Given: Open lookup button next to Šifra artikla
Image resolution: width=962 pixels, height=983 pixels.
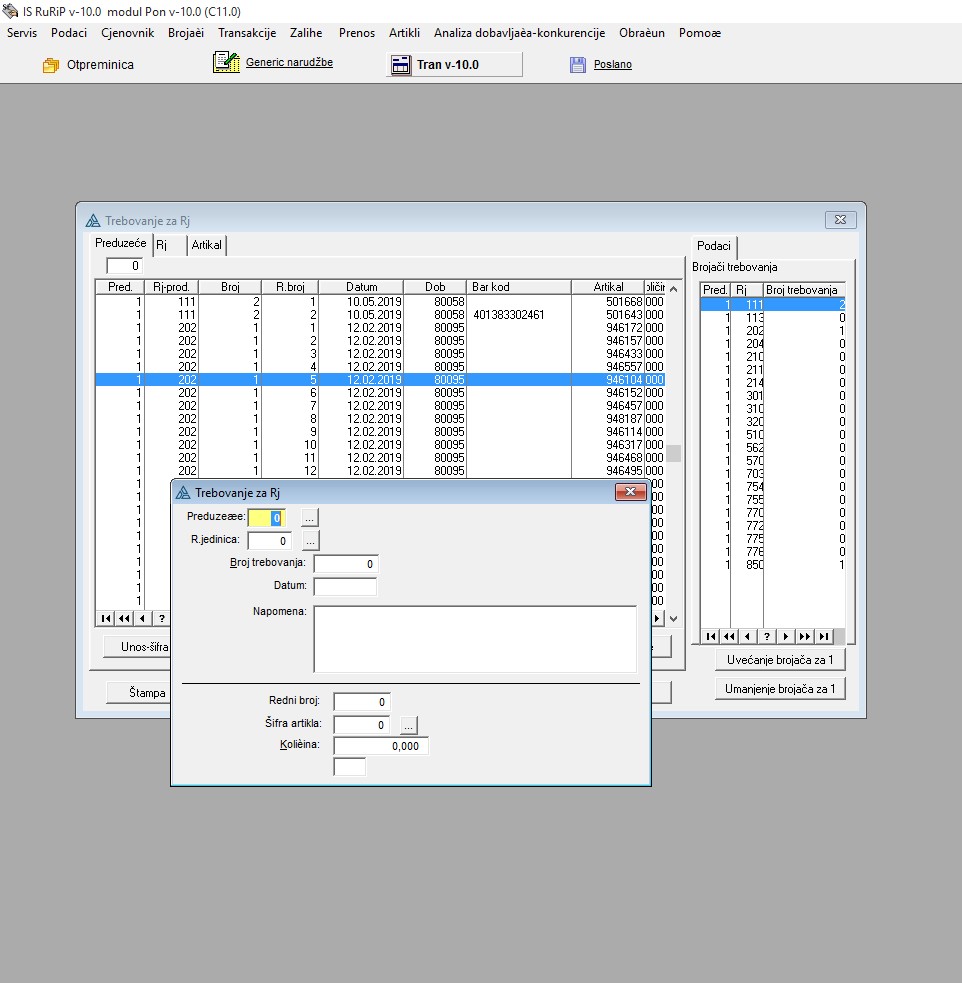Looking at the screenshot, I should tap(409, 725).
